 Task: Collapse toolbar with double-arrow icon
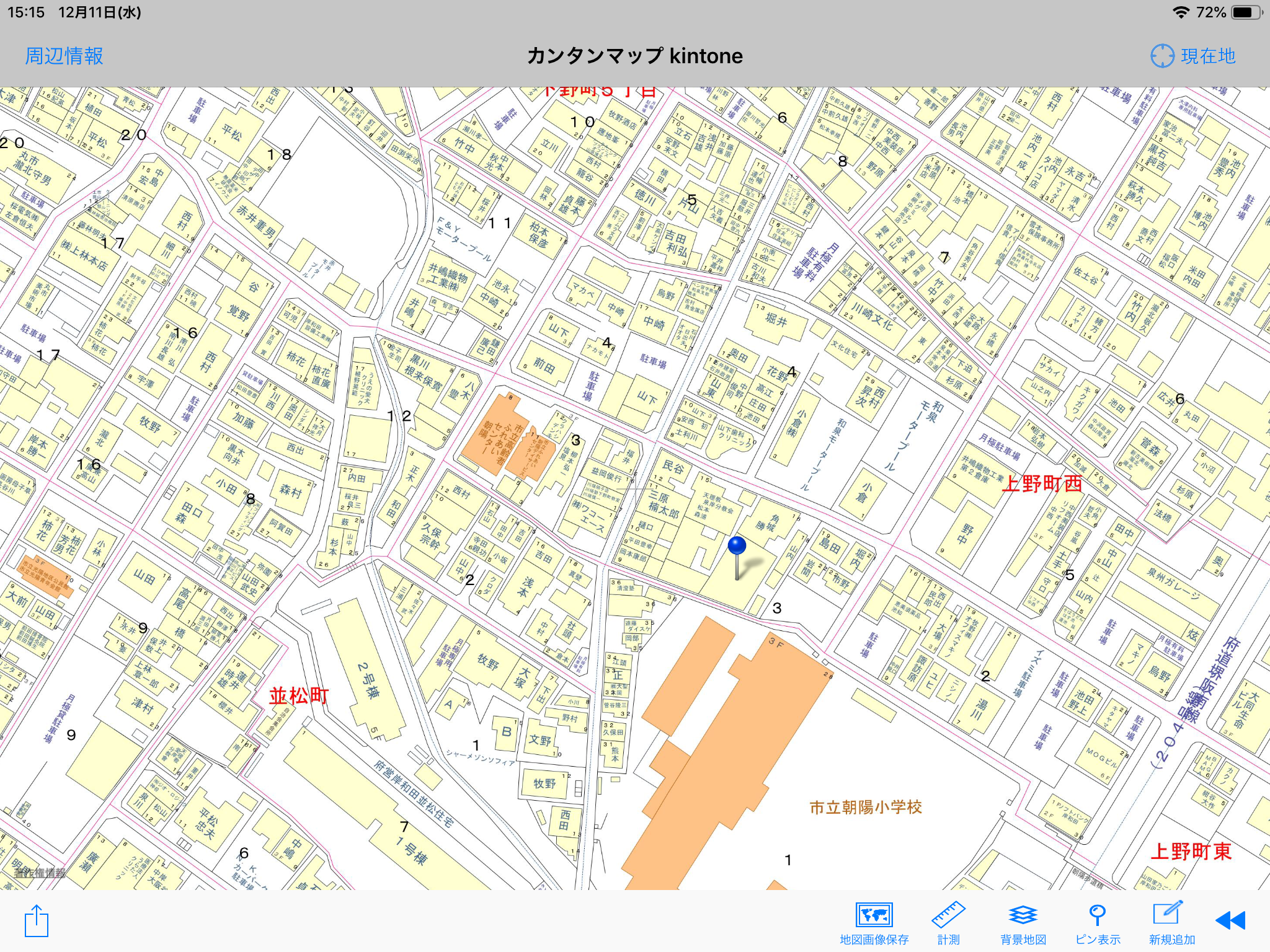pos(1231,920)
